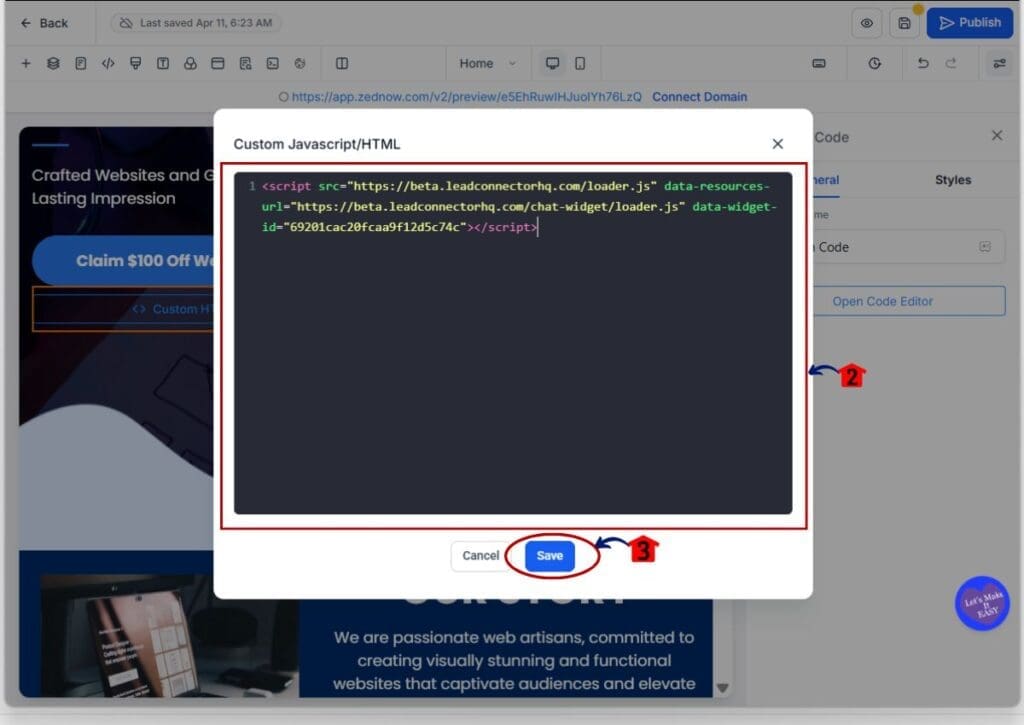The height and width of the screenshot is (725, 1024).
Task: Click the globe icon in toolbar
Action: point(299,63)
